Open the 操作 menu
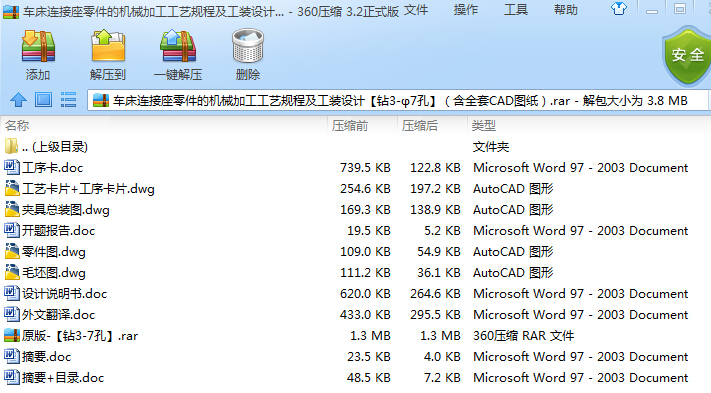This screenshot has height=393, width=711. 466,10
